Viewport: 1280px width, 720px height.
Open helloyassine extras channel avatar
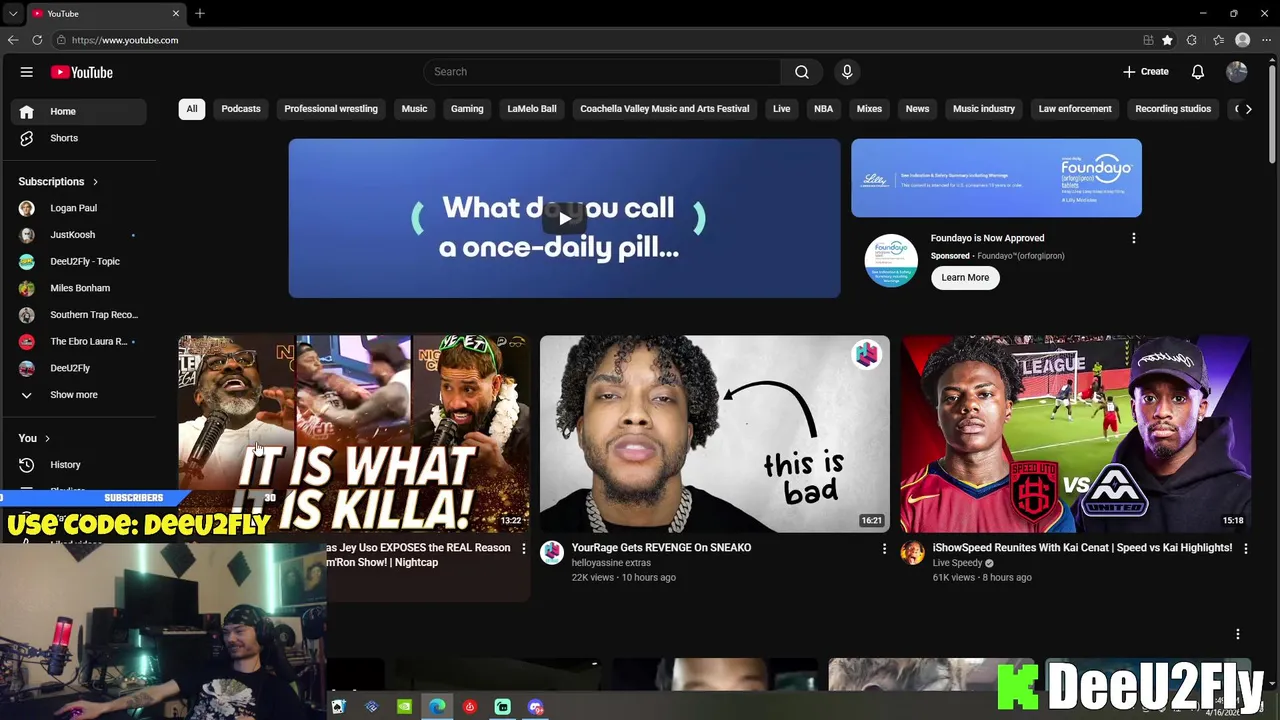click(552, 553)
